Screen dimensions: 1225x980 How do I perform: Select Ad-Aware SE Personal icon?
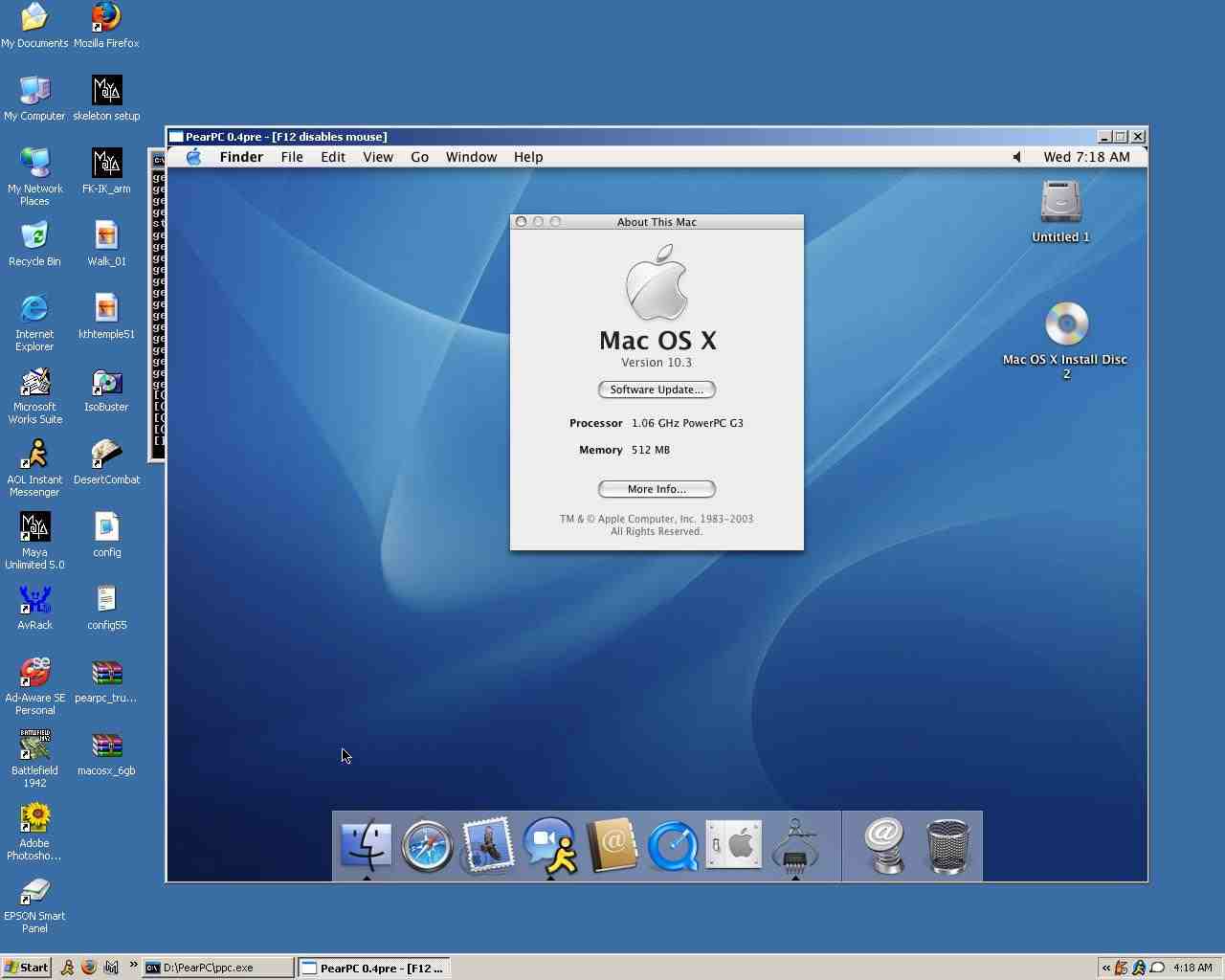pos(34,685)
